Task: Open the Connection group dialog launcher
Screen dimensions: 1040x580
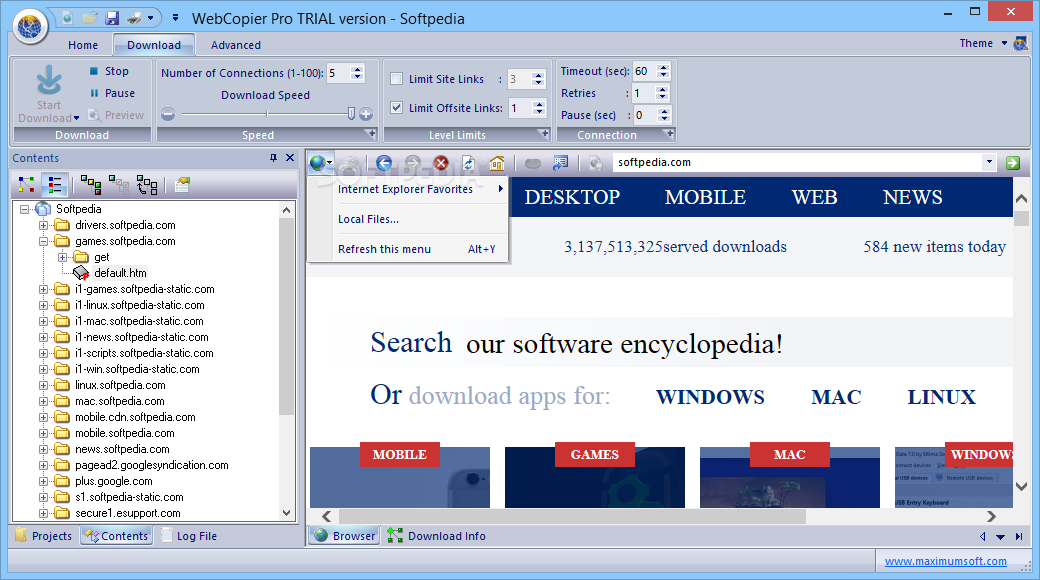Action: (x=669, y=134)
